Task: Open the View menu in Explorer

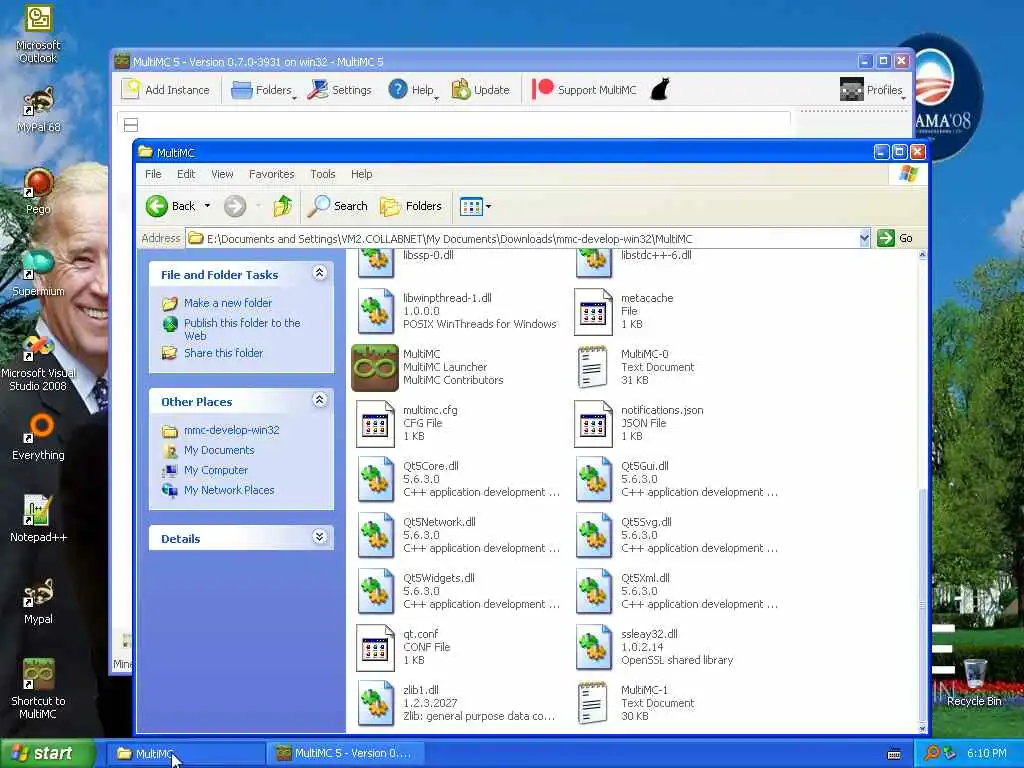Action: [222, 174]
